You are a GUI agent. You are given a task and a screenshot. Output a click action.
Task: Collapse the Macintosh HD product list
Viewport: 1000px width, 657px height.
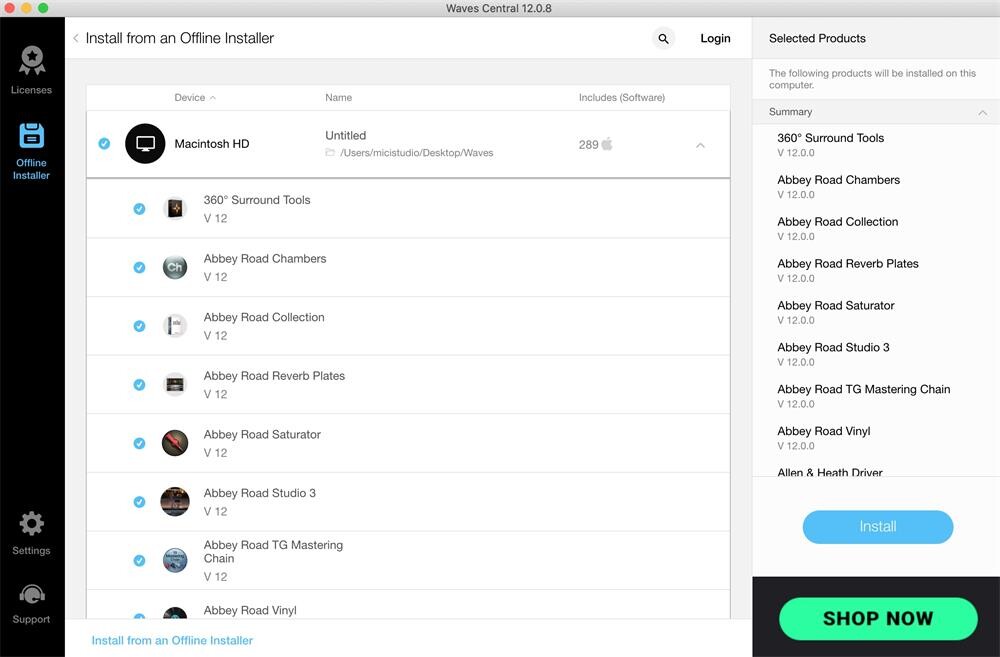point(700,145)
